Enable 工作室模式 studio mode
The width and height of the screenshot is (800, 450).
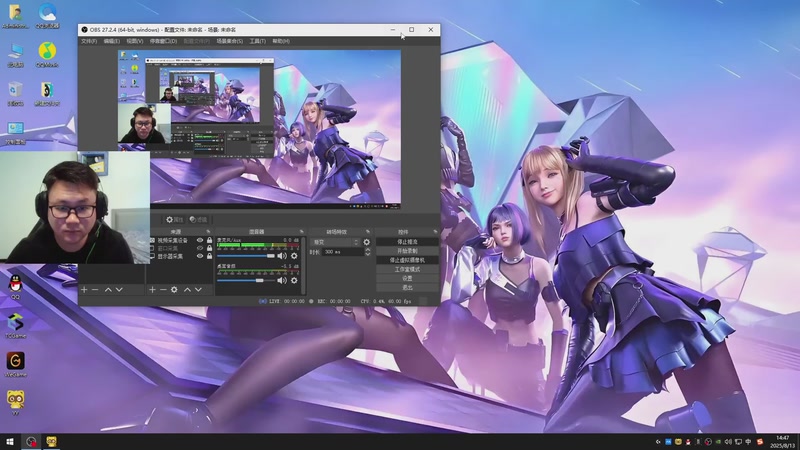coord(407,269)
